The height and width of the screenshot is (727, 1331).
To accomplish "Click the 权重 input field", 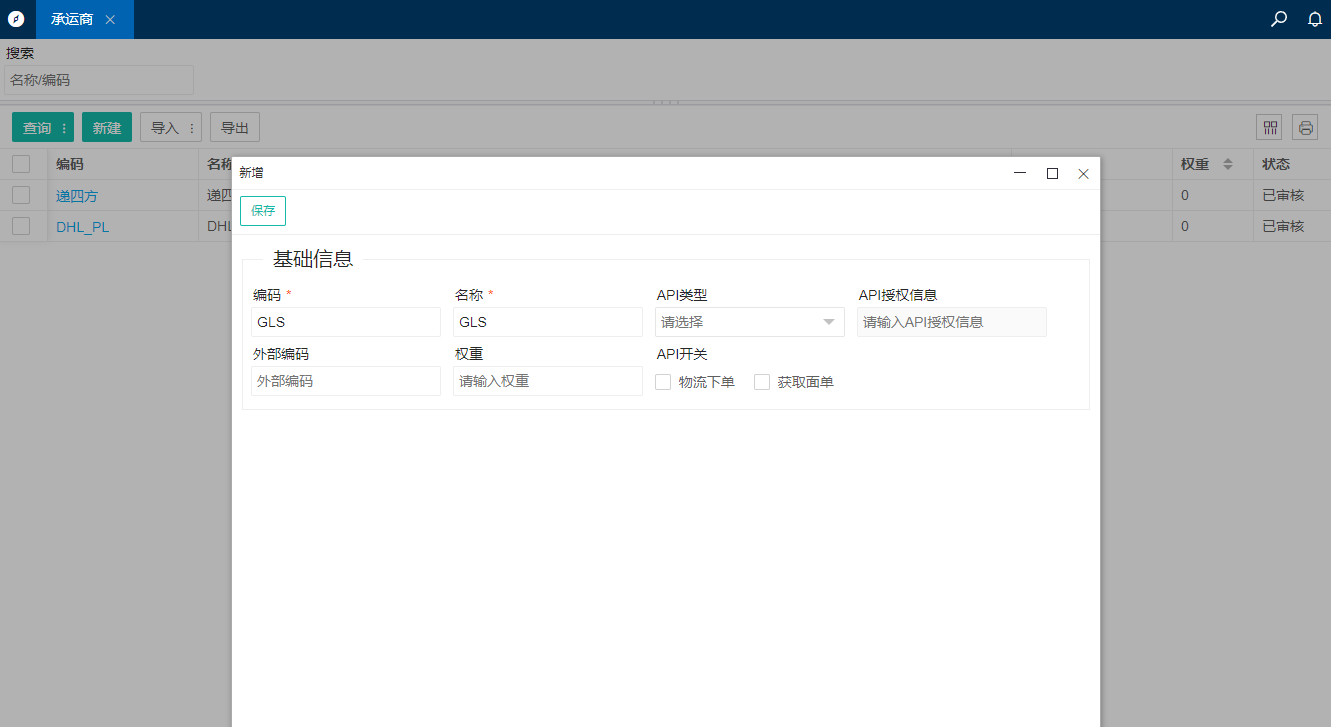I will tap(547, 381).
